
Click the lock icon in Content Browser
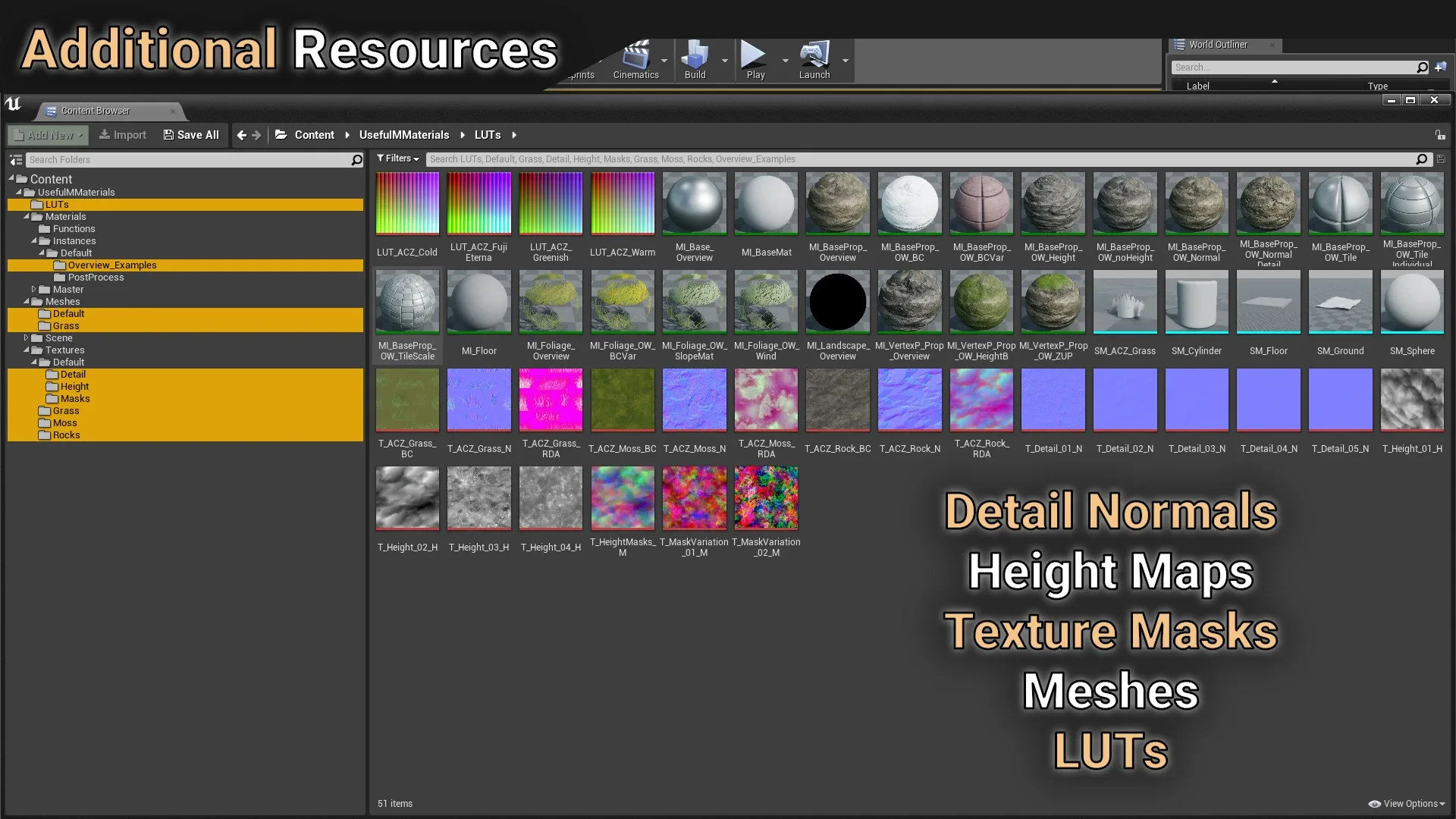(x=1439, y=135)
